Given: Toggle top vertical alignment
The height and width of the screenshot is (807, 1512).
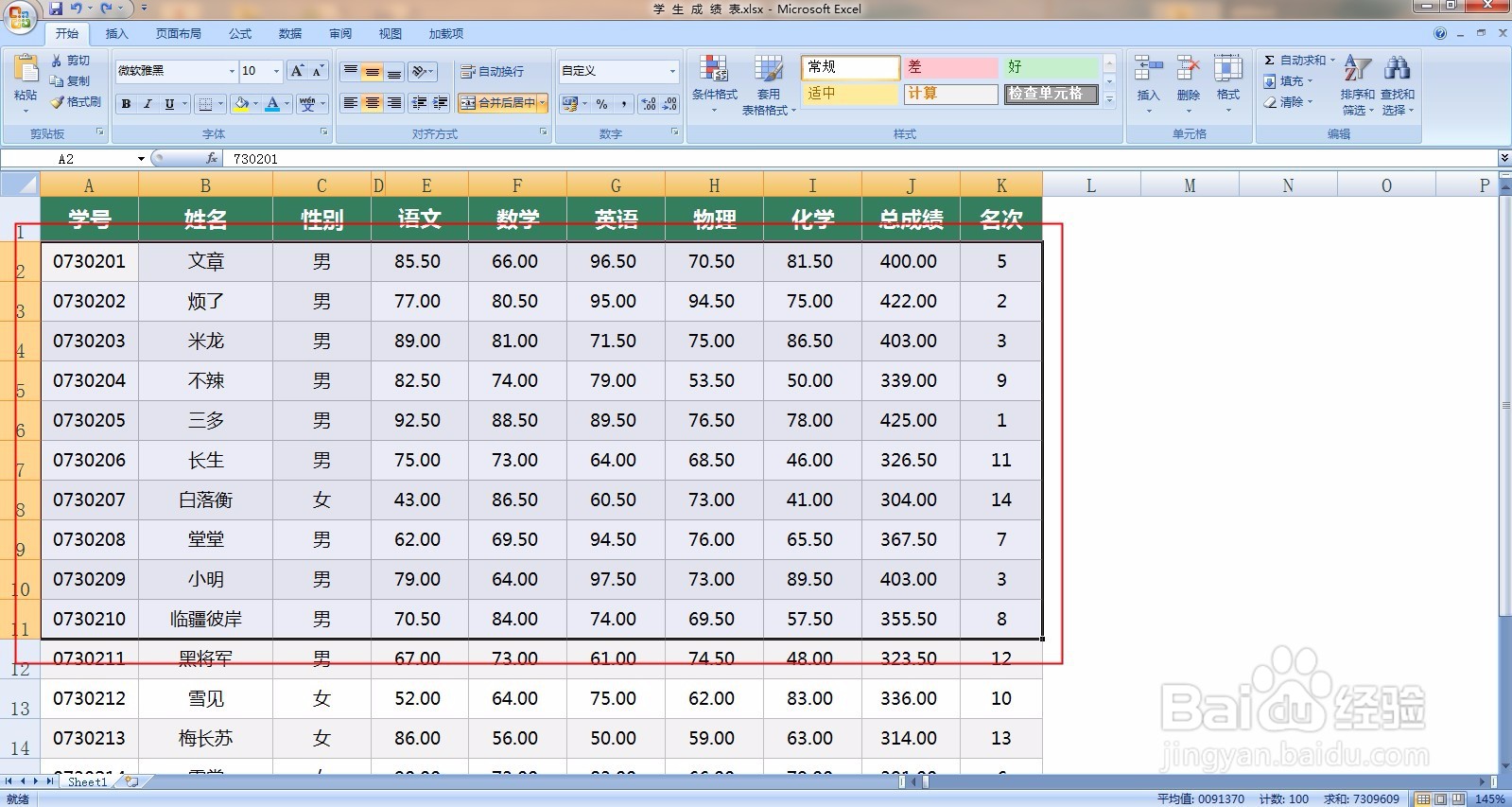Looking at the screenshot, I should 351,71.
